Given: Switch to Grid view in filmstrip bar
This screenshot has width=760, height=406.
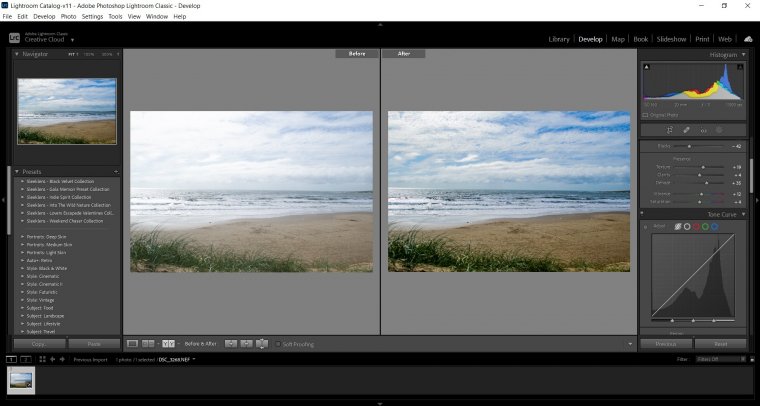Looking at the screenshot, I should (x=42, y=359).
